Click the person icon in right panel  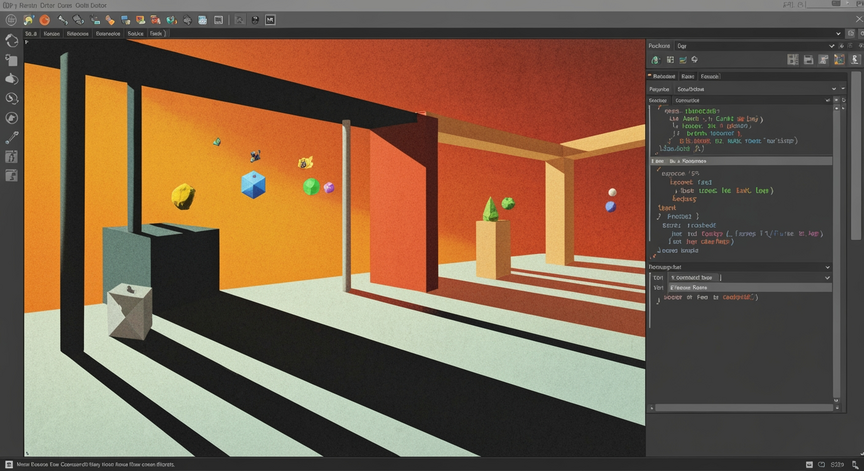click(855, 59)
